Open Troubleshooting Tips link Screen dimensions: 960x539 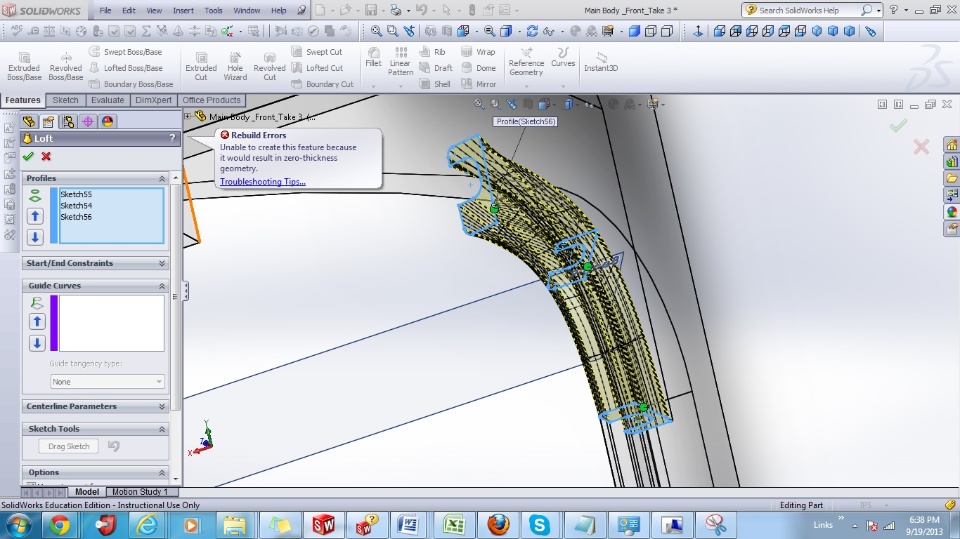click(x=263, y=182)
